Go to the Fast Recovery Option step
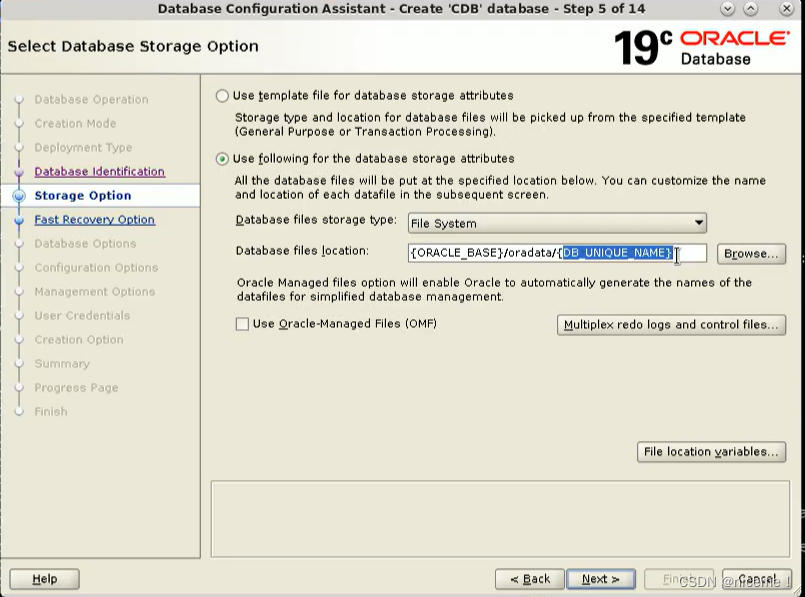This screenshot has height=597, width=805. (94, 219)
